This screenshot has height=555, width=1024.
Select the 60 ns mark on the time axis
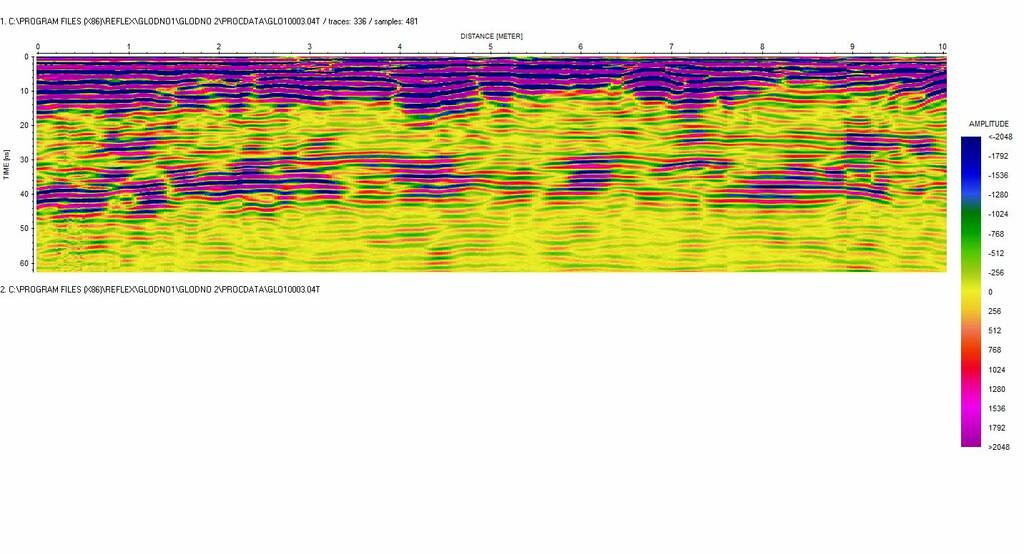[26, 263]
